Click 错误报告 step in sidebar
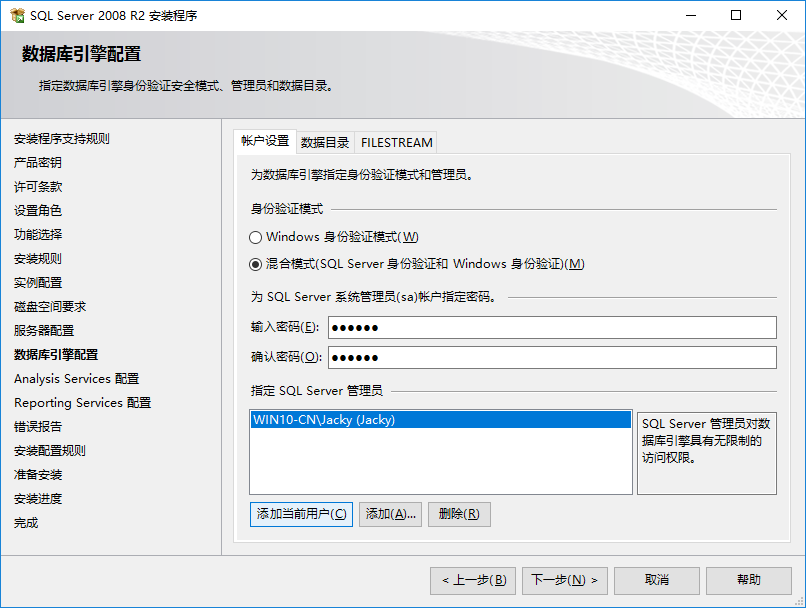 (38, 427)
